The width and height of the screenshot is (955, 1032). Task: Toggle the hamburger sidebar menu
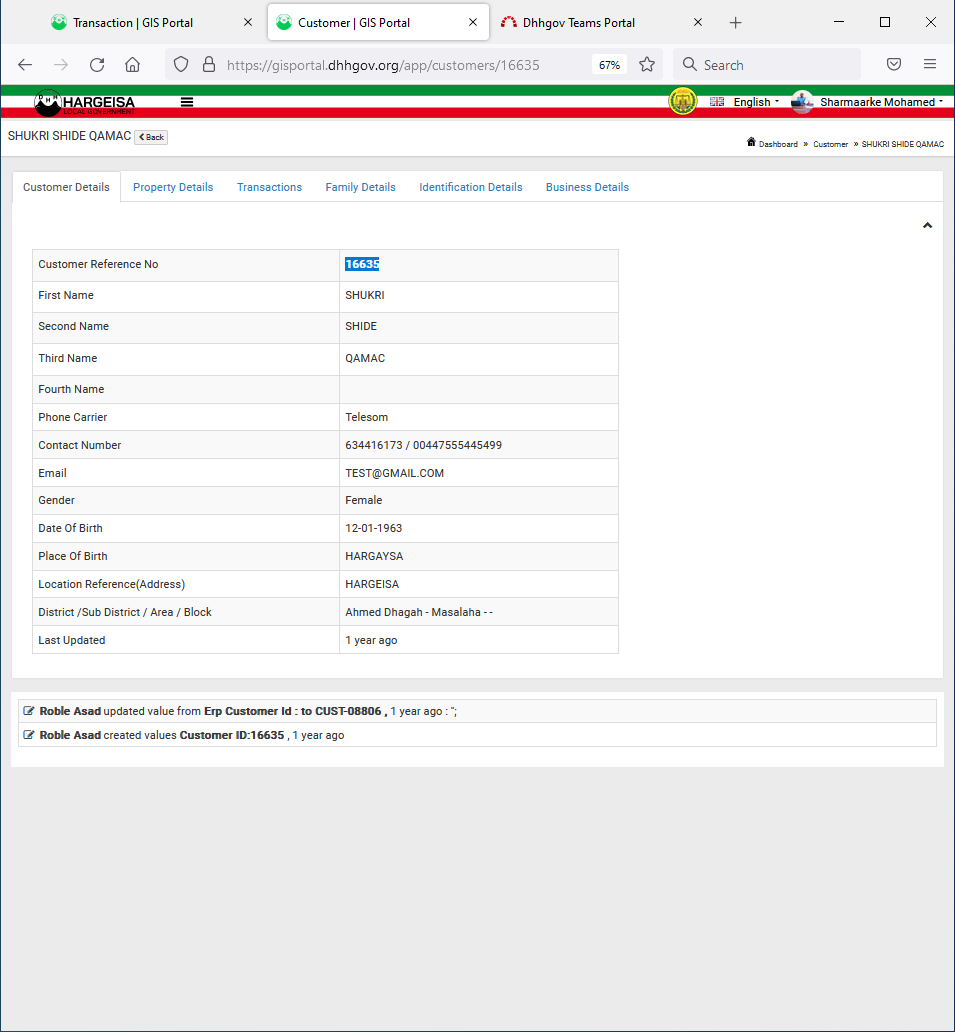click(187, 102)
